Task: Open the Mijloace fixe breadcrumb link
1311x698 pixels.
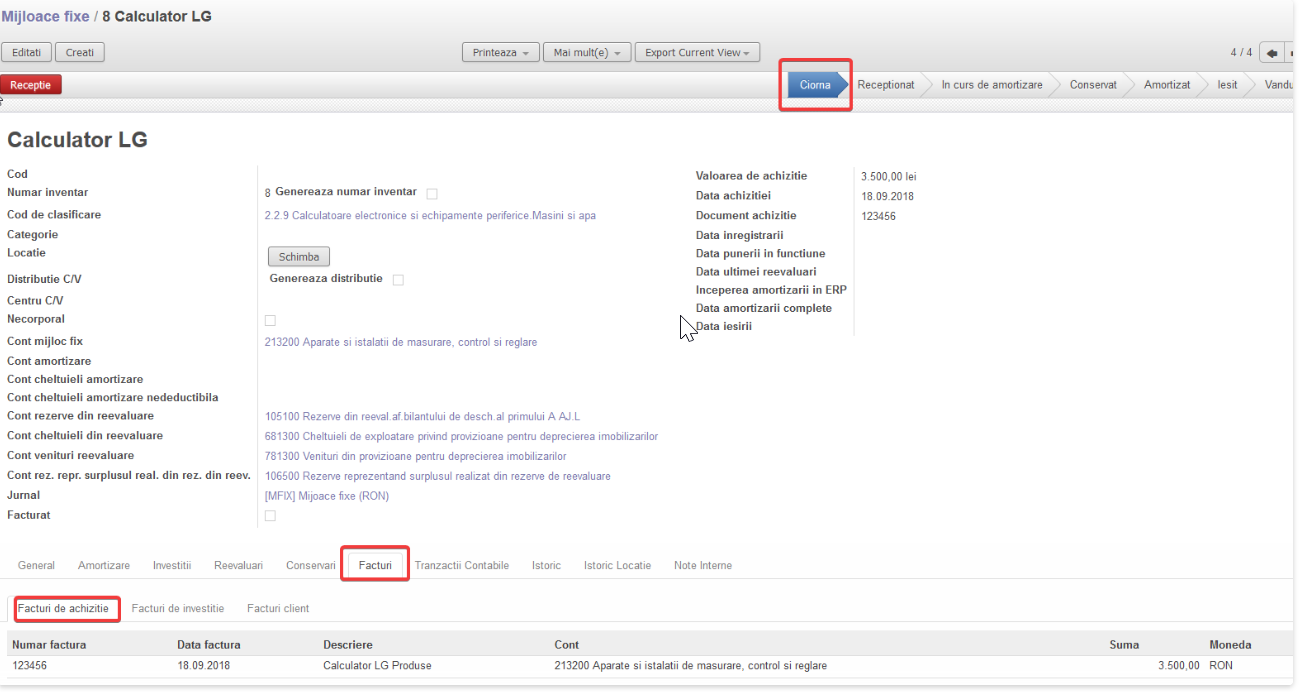Action: pos(45,17)
